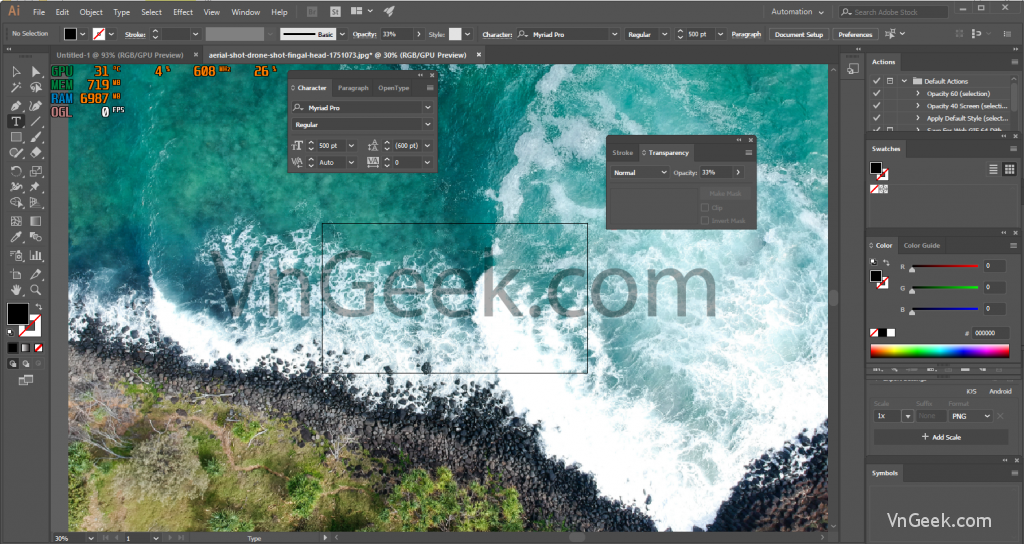
Task: Toggle the Default Actions checkmark
Action: coord(876,81)
